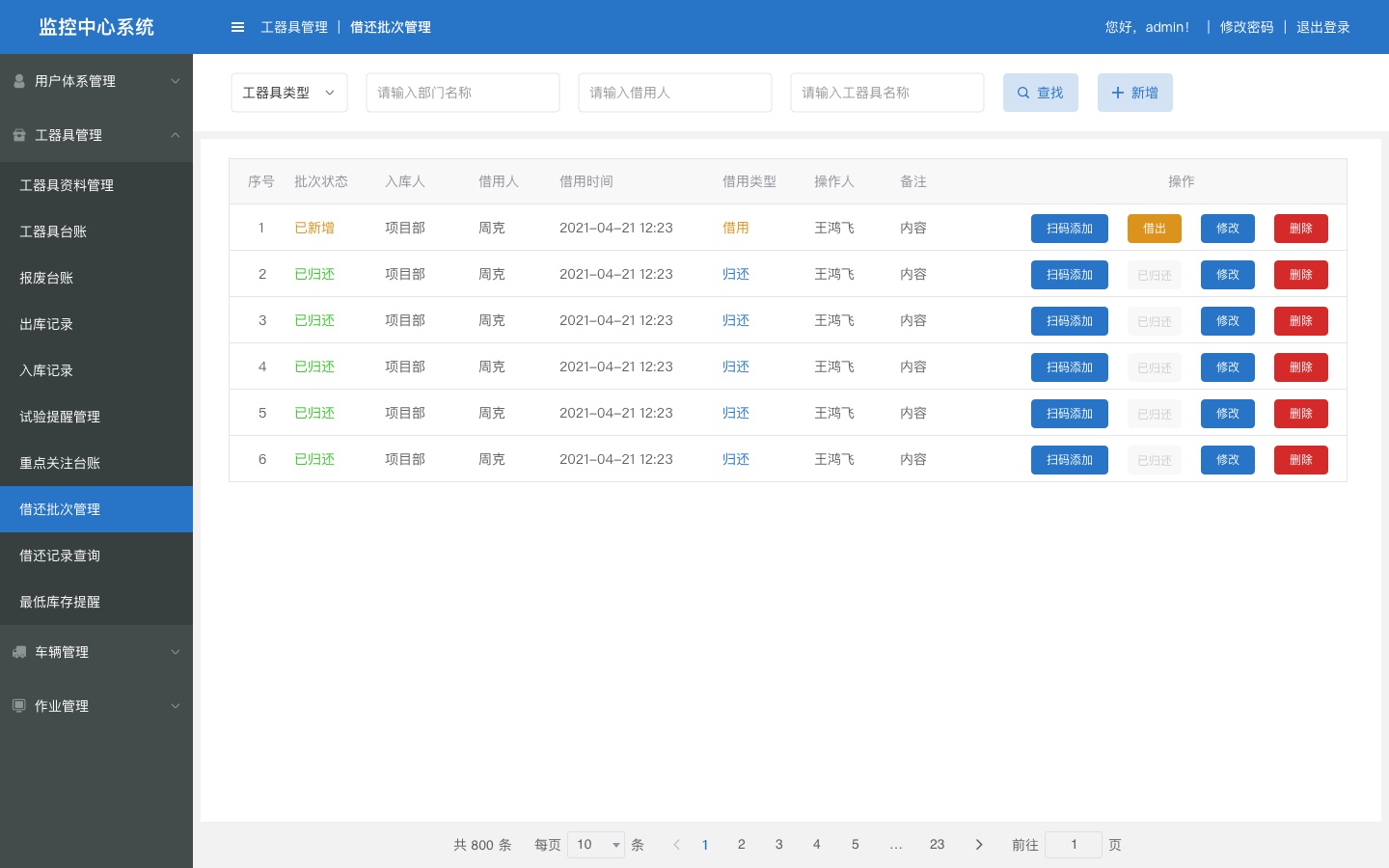Go to page 4
Image resolution: width=1389 pixels, height=868 pixels.
coord(816,845)
